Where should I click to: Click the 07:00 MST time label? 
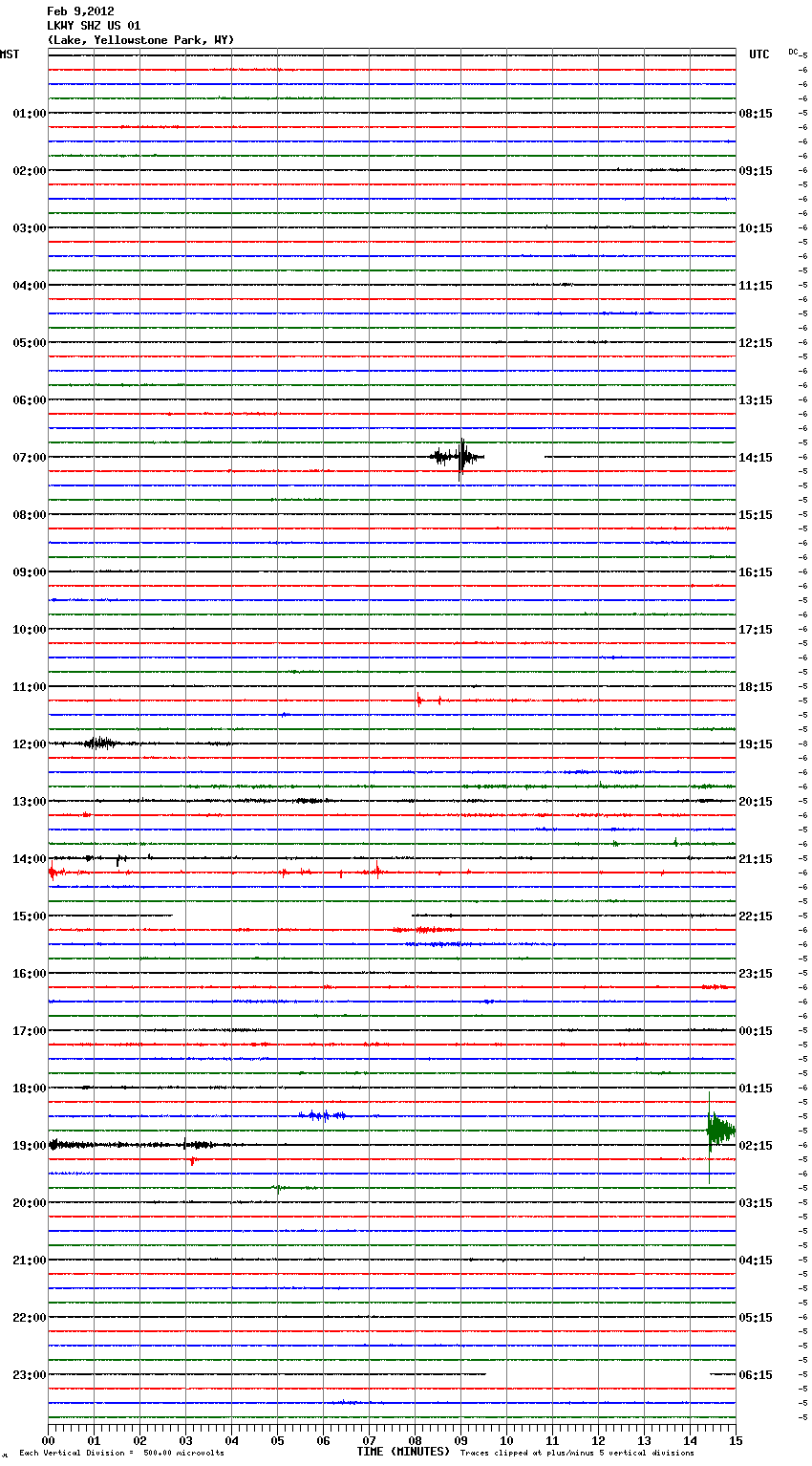29,458
